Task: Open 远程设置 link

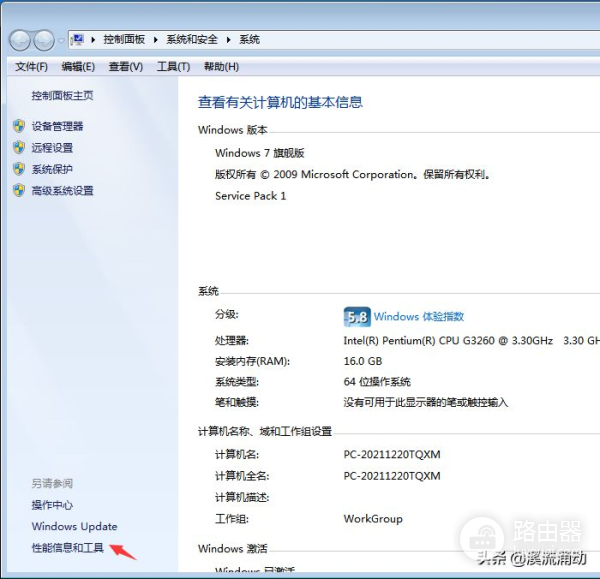Action: [x=52, y=148]
